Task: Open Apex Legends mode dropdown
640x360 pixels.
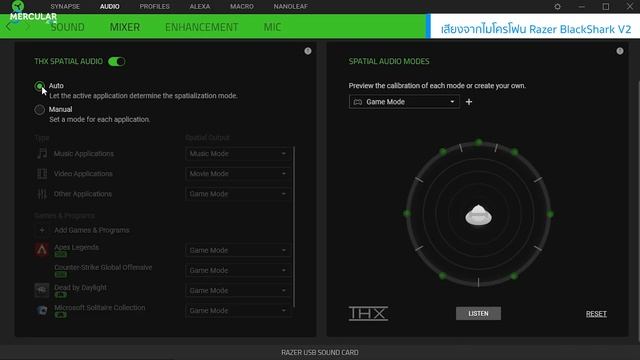Action: (x=238, y=250)
